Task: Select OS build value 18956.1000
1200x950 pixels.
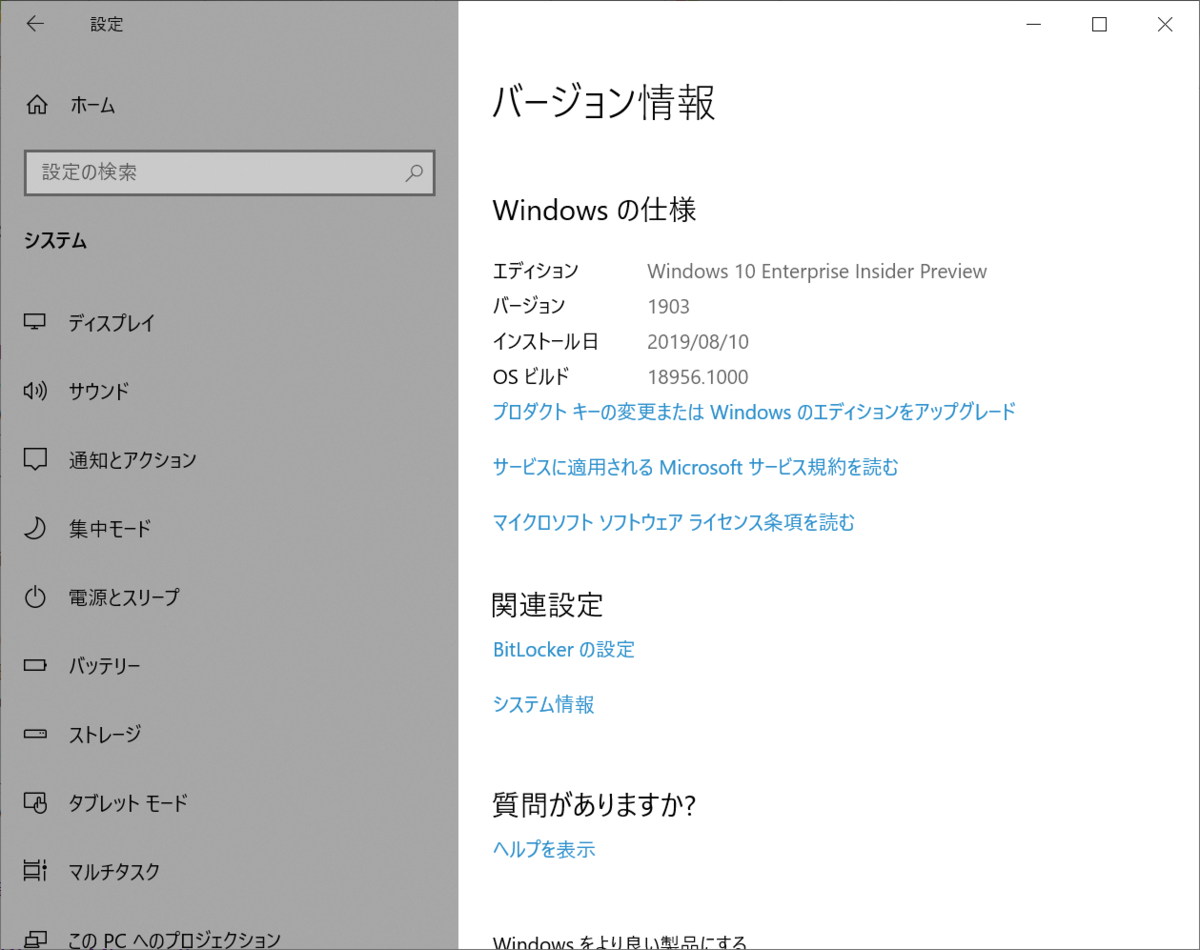Action: click(x=698, y=377)
